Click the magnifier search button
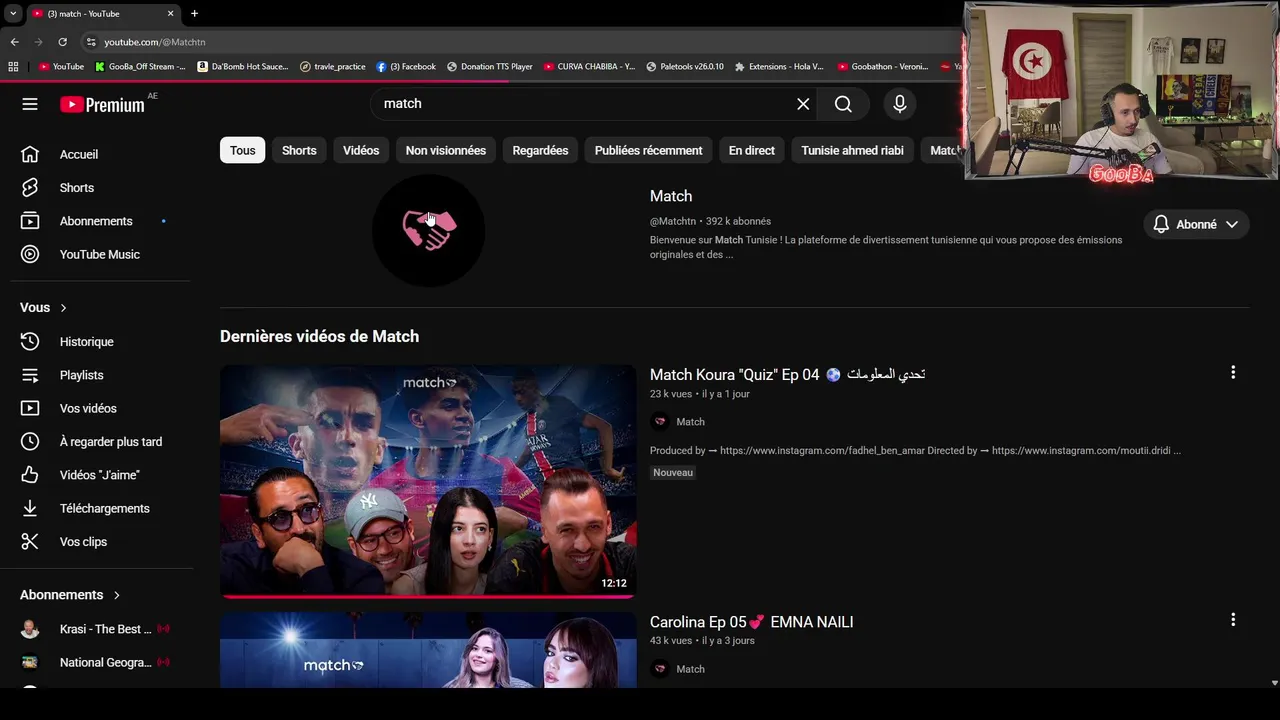 tap(843, 104)
